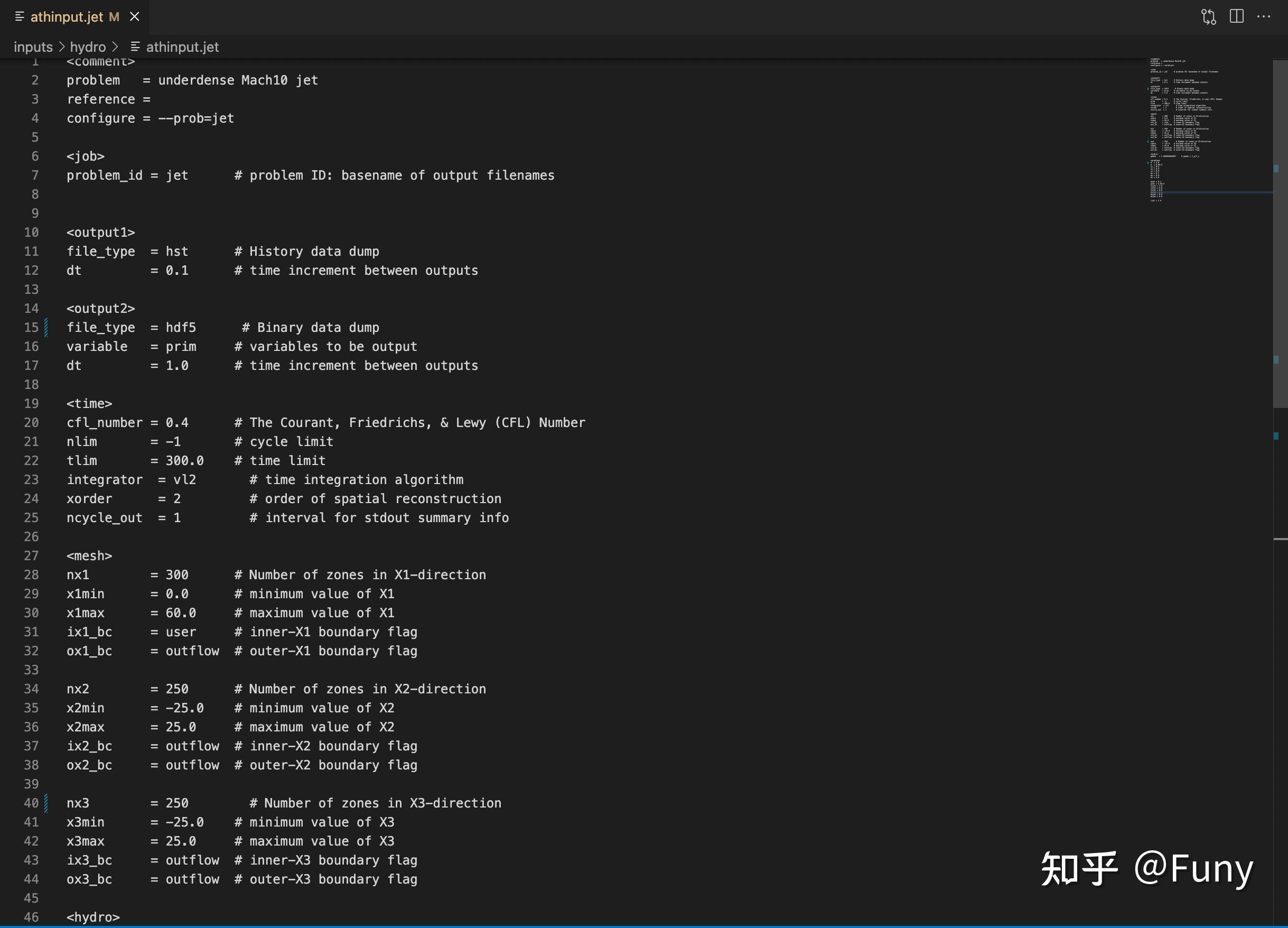1288x928 pixels.
Task: Open the More Actions ellipsis menu
Action: pos(1264,16)
